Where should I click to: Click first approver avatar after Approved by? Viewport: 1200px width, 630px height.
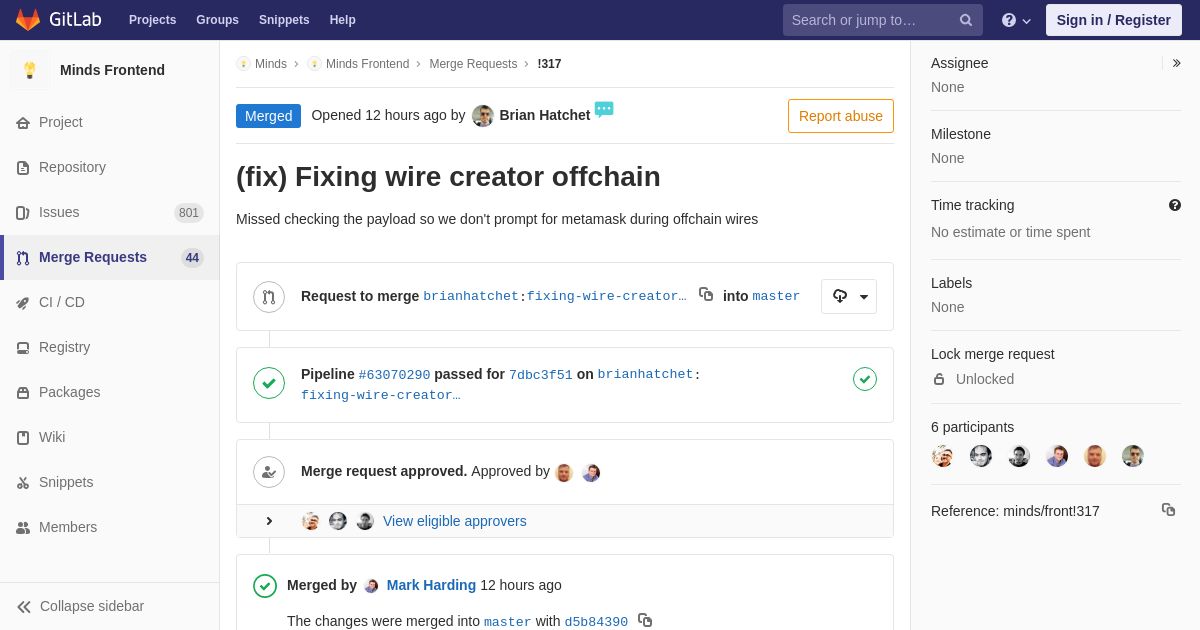(564, 473)
